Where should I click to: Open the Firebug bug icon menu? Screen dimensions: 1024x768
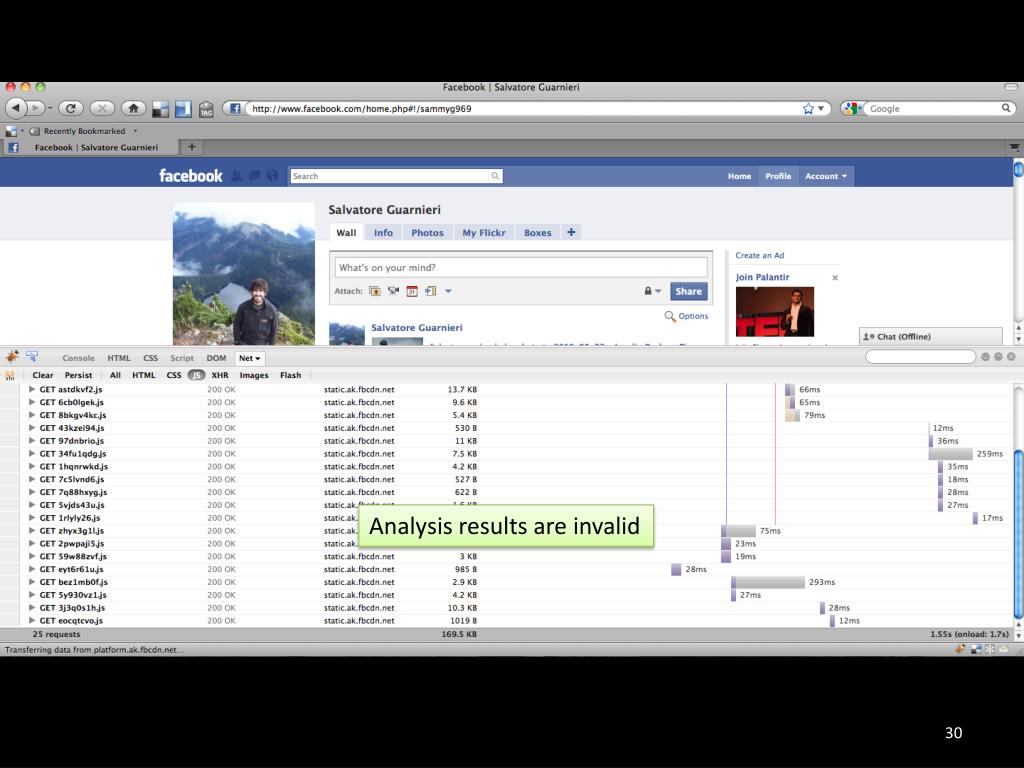coord(12,357)
